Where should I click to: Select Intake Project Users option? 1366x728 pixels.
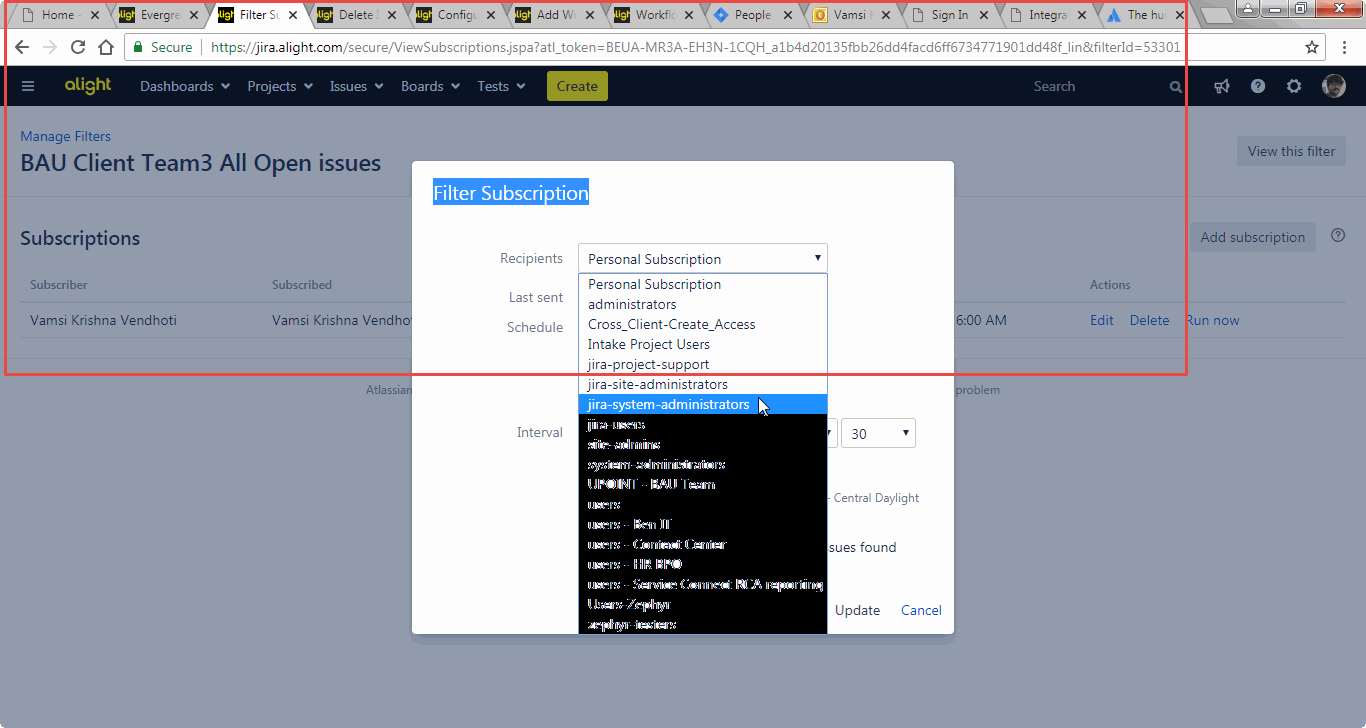[x=703, y=344]
